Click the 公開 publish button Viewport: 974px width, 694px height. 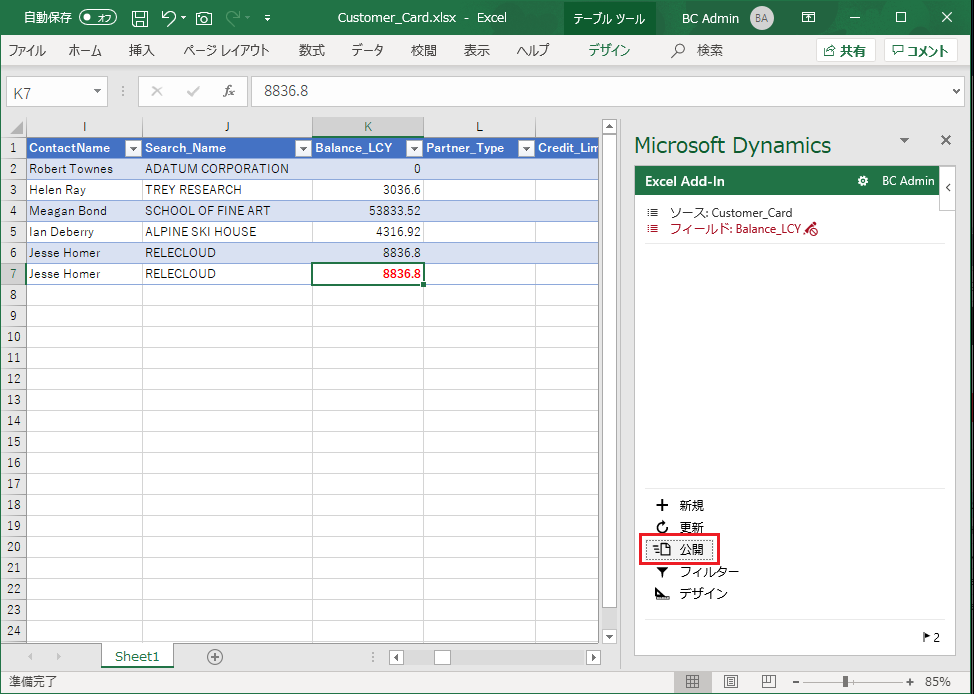[679, 549]
